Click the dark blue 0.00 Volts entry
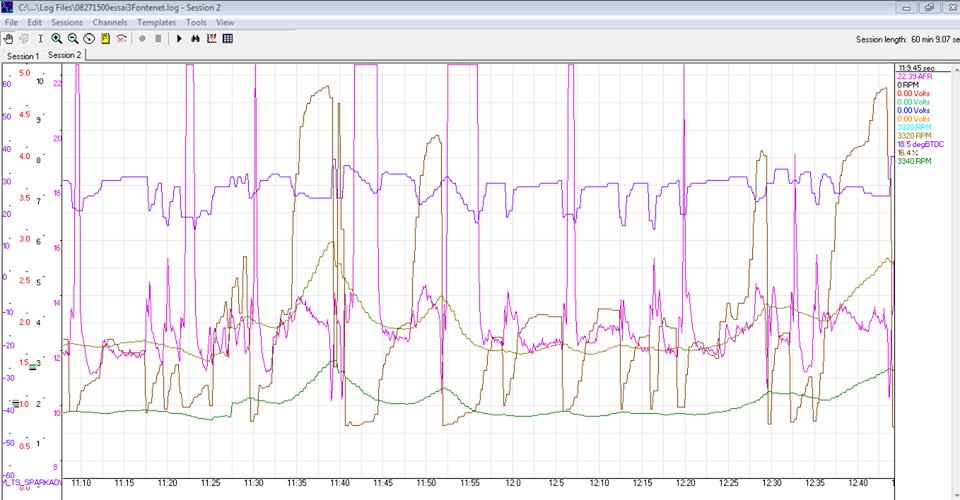 pos(913,110)
